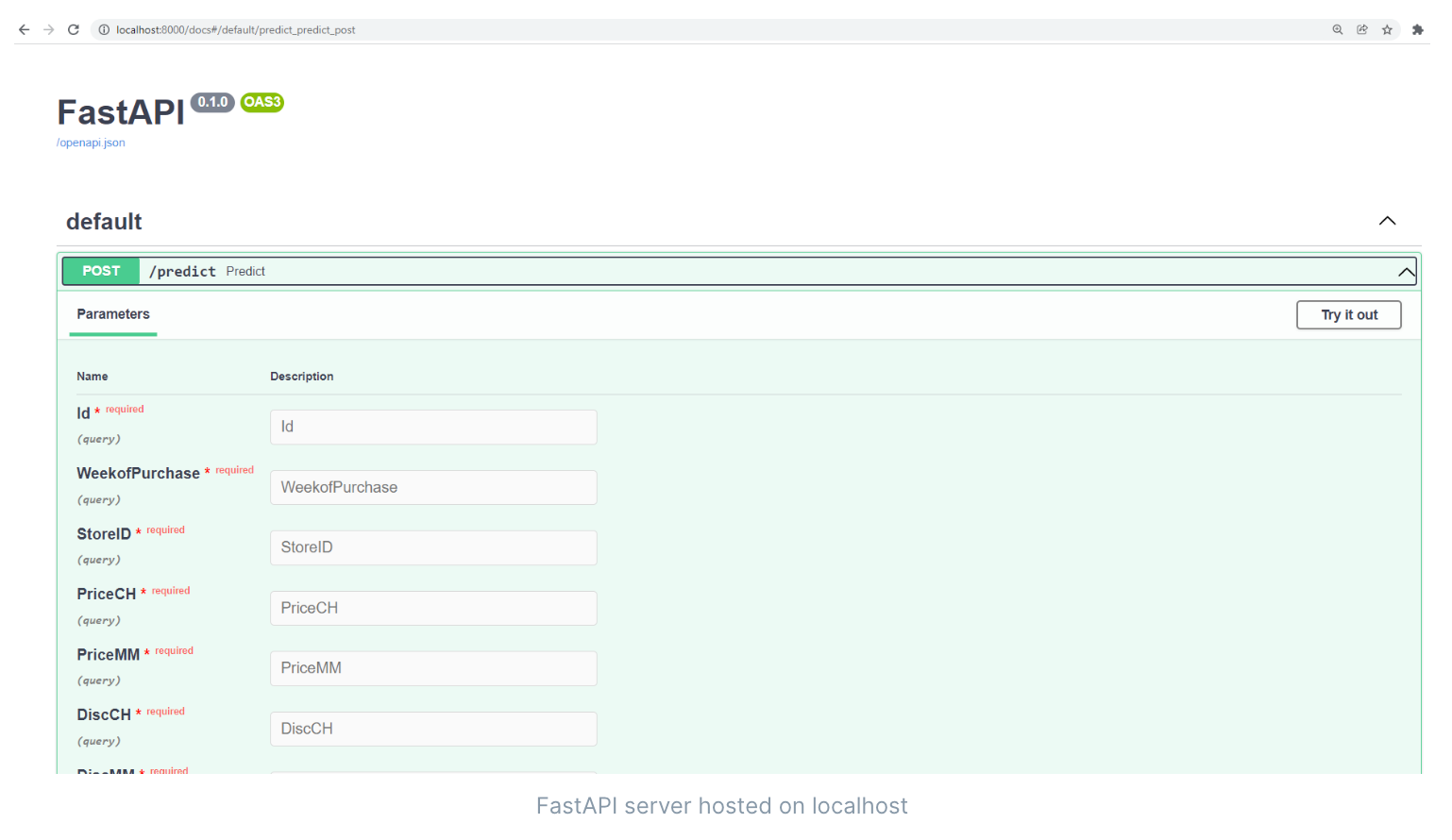Viewport: 1452px width, 840px height.
Task: Click the WeekofPurchase input field
Action: pos(433,488)
